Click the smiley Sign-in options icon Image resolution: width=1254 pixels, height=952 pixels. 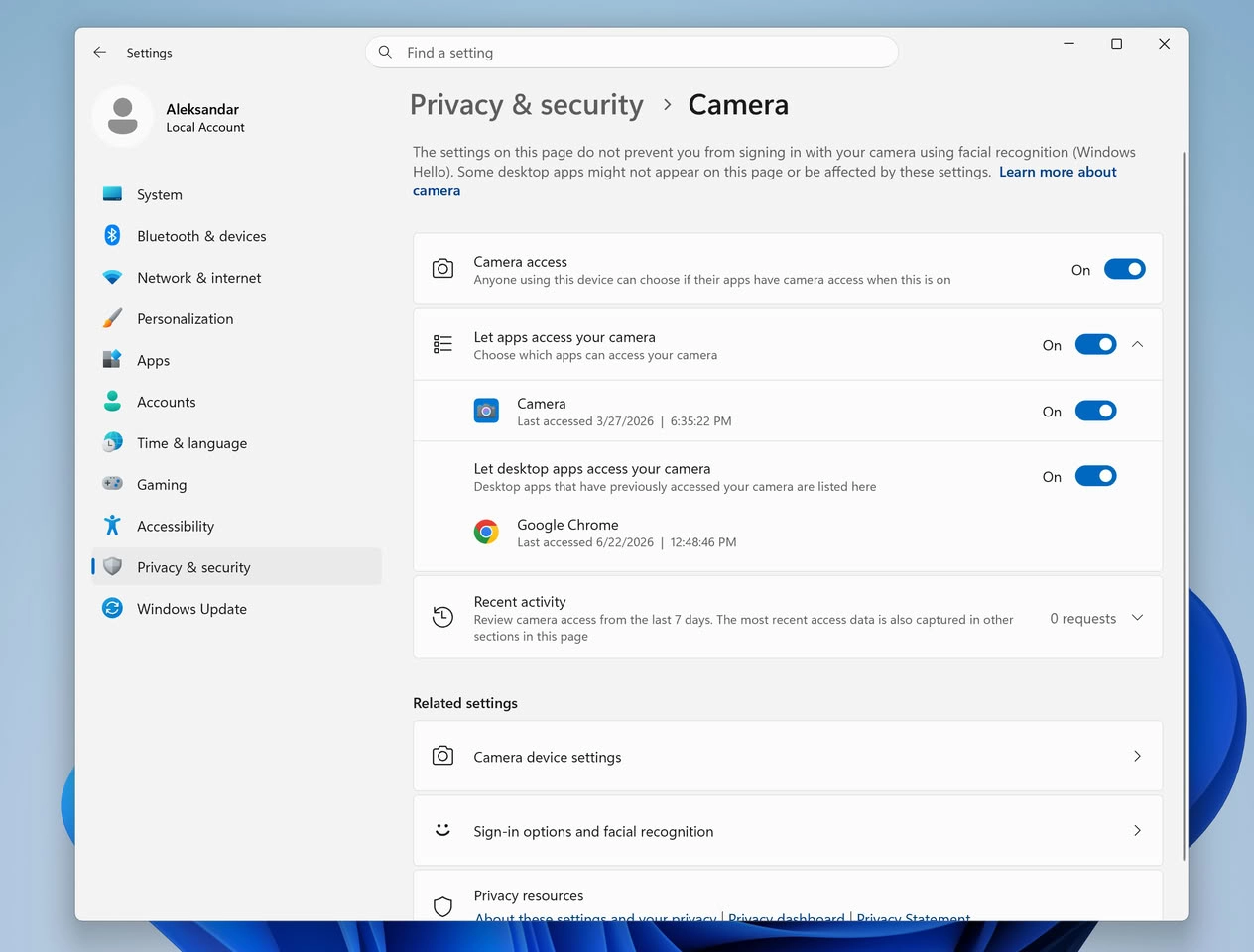click(x=443, y=830)
